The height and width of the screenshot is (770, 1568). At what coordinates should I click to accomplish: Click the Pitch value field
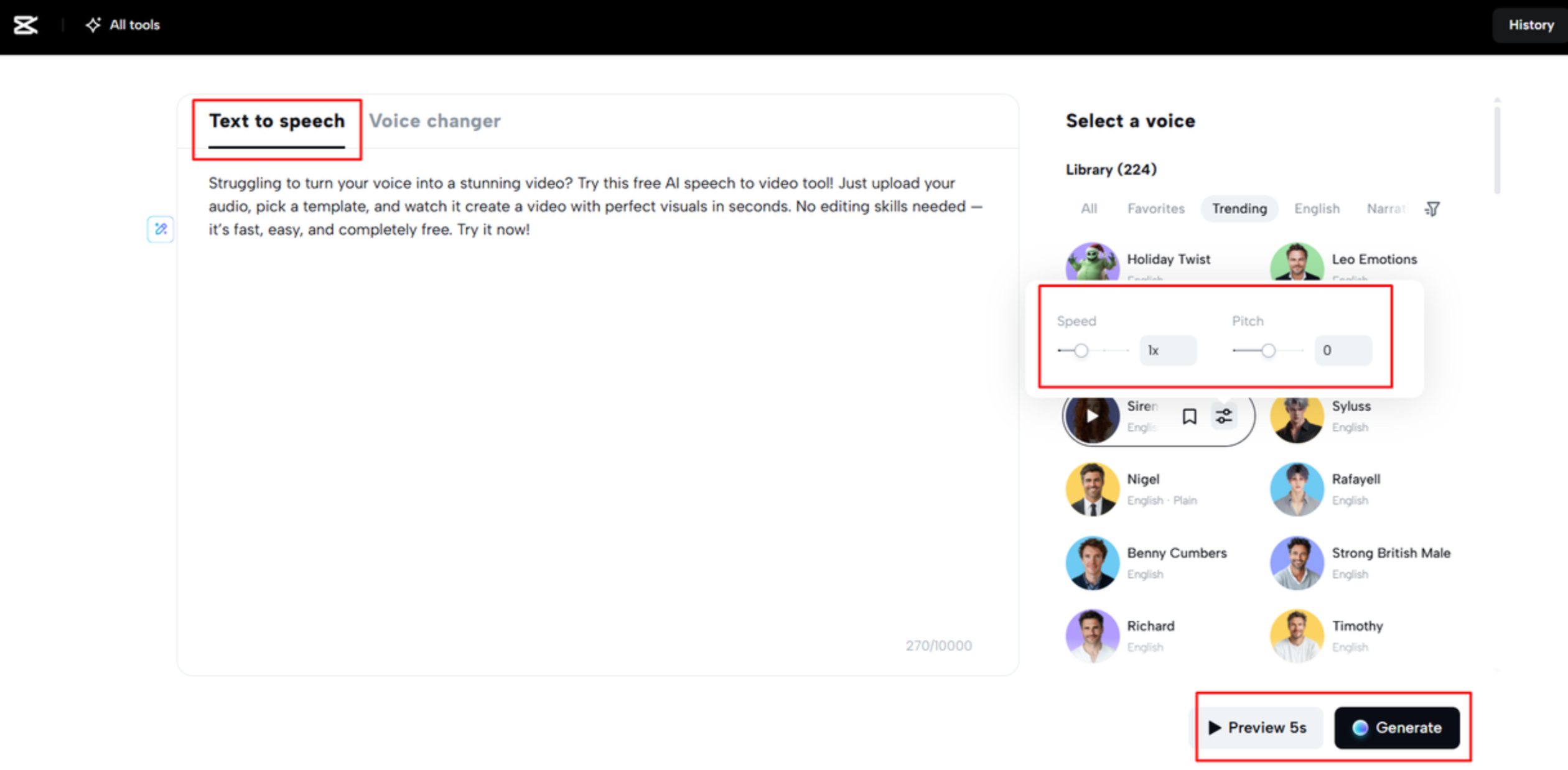point(1343,351)
